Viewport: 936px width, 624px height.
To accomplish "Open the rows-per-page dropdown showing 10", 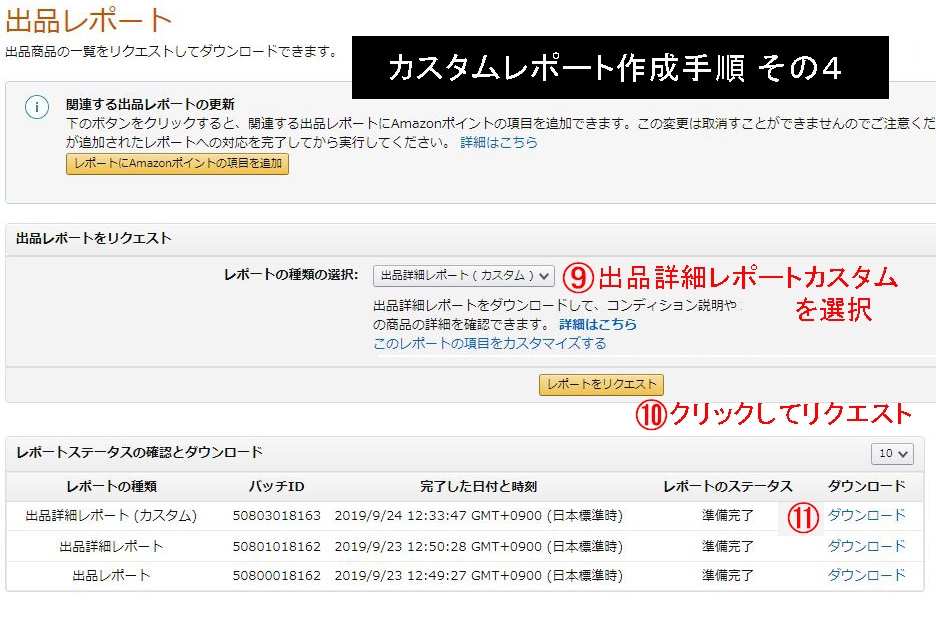I will point(892,454).
